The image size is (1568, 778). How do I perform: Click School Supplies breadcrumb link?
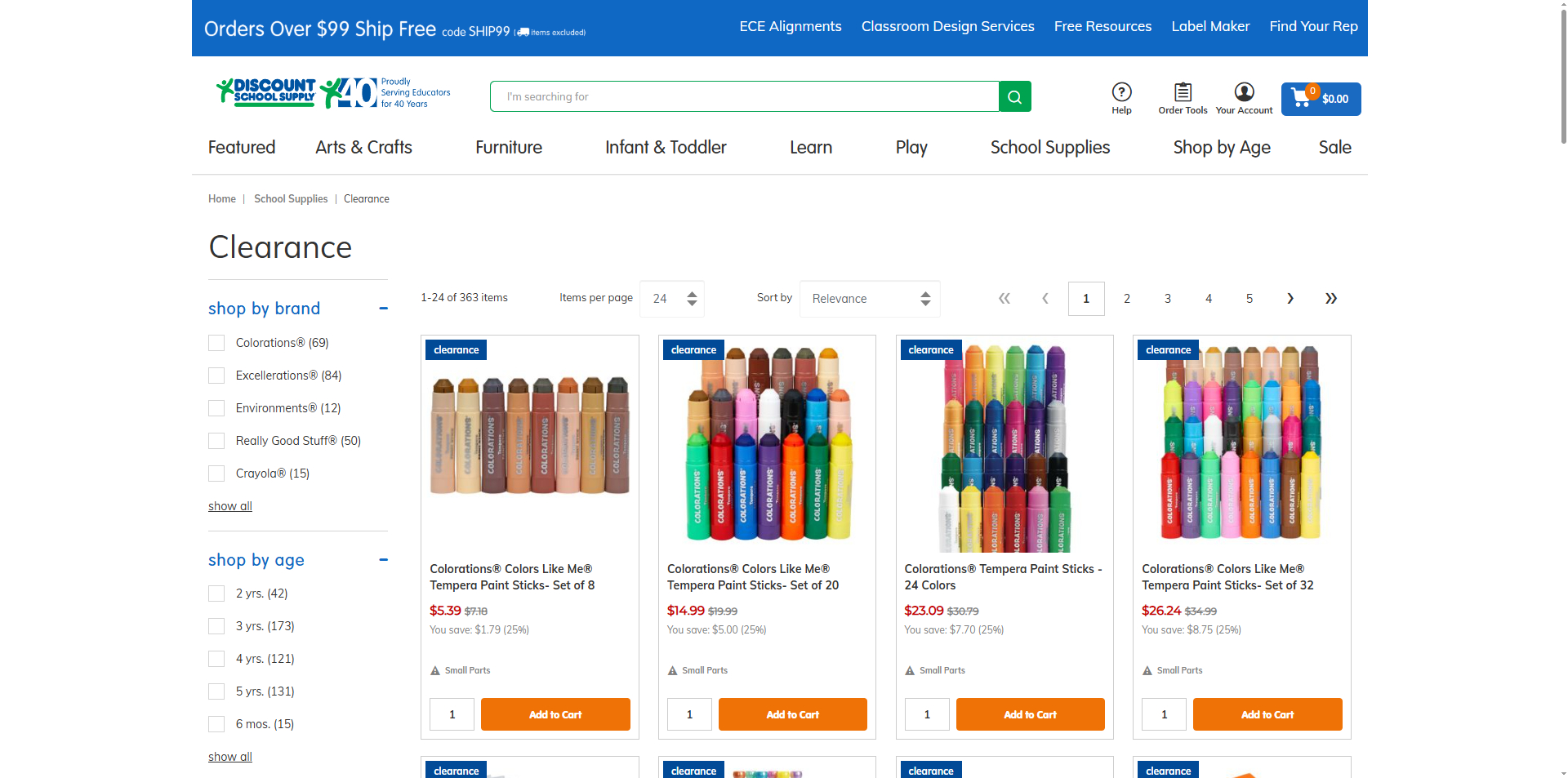(291, 199)
